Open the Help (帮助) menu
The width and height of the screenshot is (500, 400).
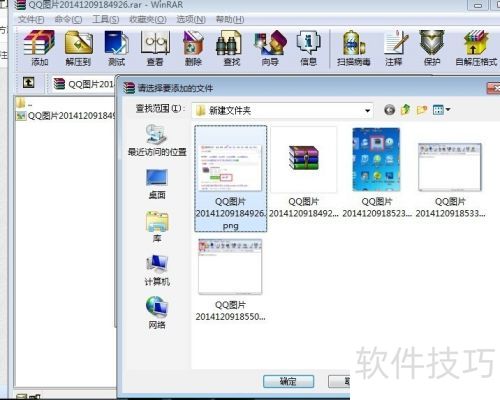[x=230, y=19]
